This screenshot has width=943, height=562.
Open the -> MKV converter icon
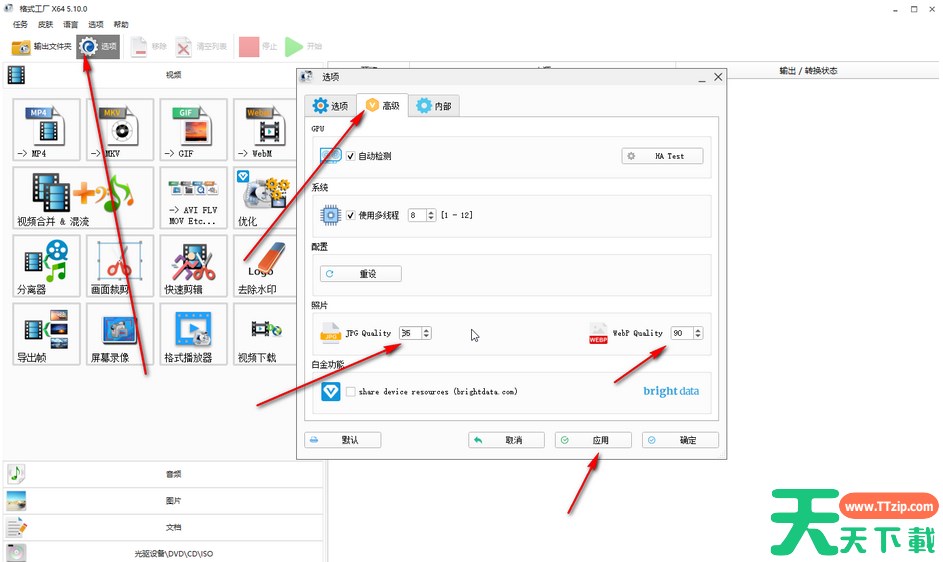coord(120,130)
